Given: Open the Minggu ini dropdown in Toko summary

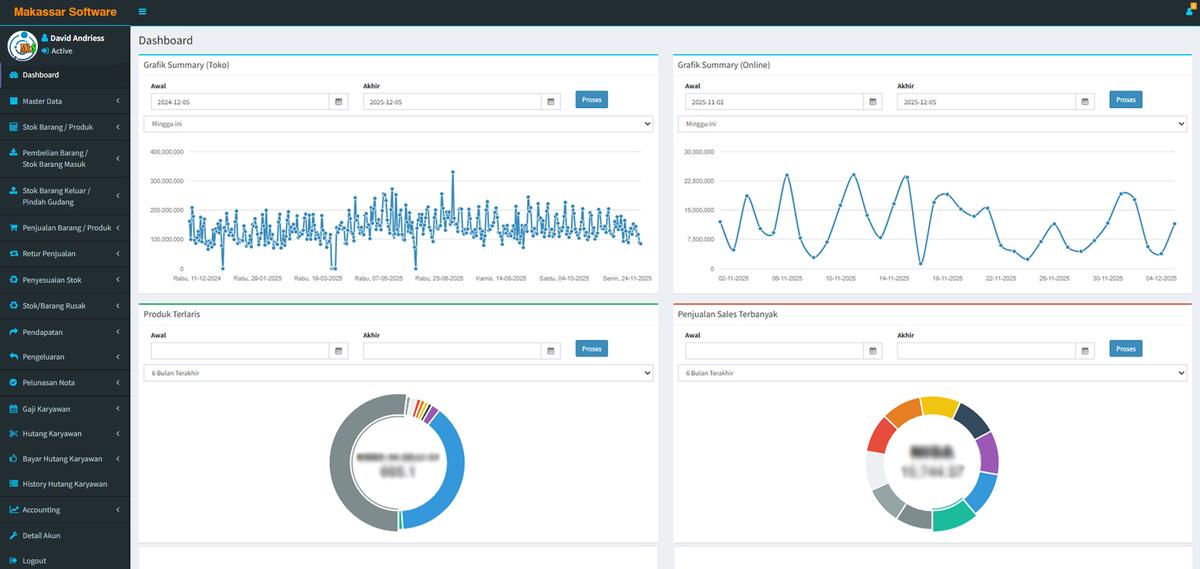Looking at the screenshot, I should tap(398, 124).
